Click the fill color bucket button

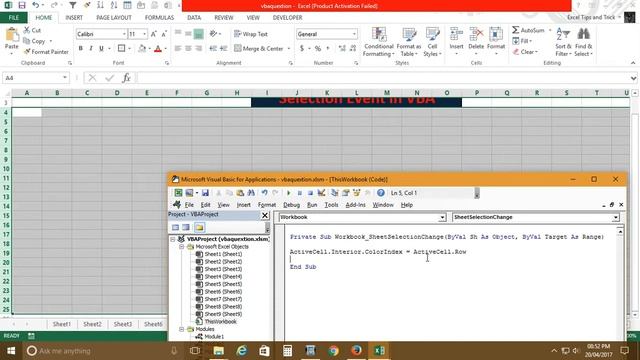(142, 49)
